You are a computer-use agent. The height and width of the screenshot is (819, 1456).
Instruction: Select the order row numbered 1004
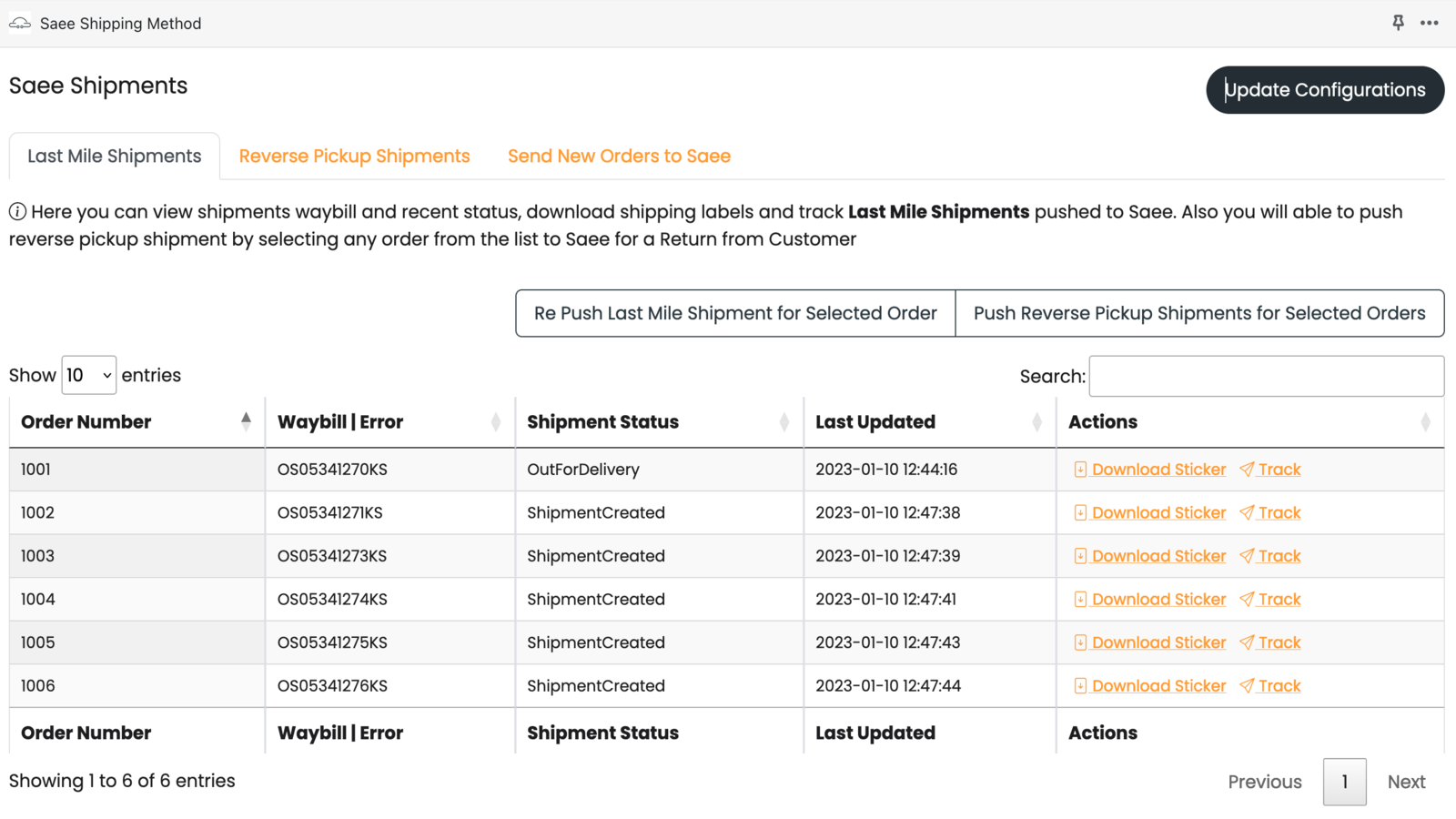pyautogui.click(x=726, y=599)
